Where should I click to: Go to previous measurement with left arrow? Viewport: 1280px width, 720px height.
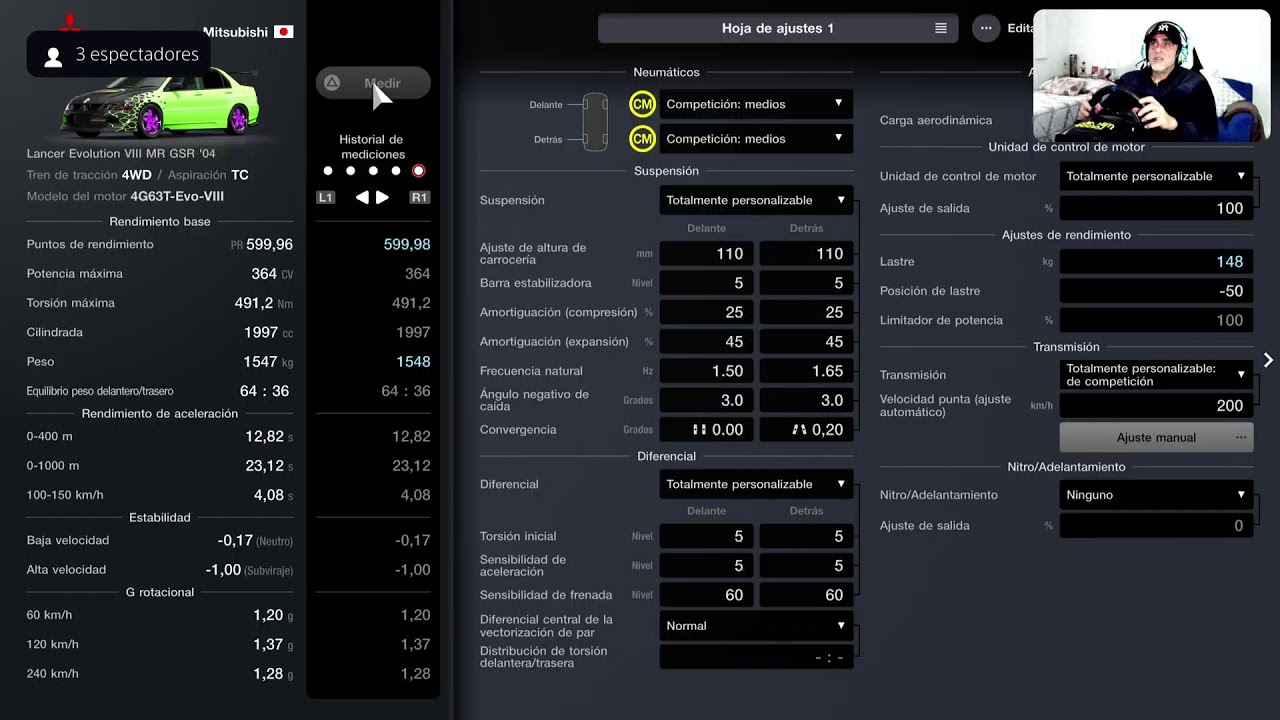362,198
